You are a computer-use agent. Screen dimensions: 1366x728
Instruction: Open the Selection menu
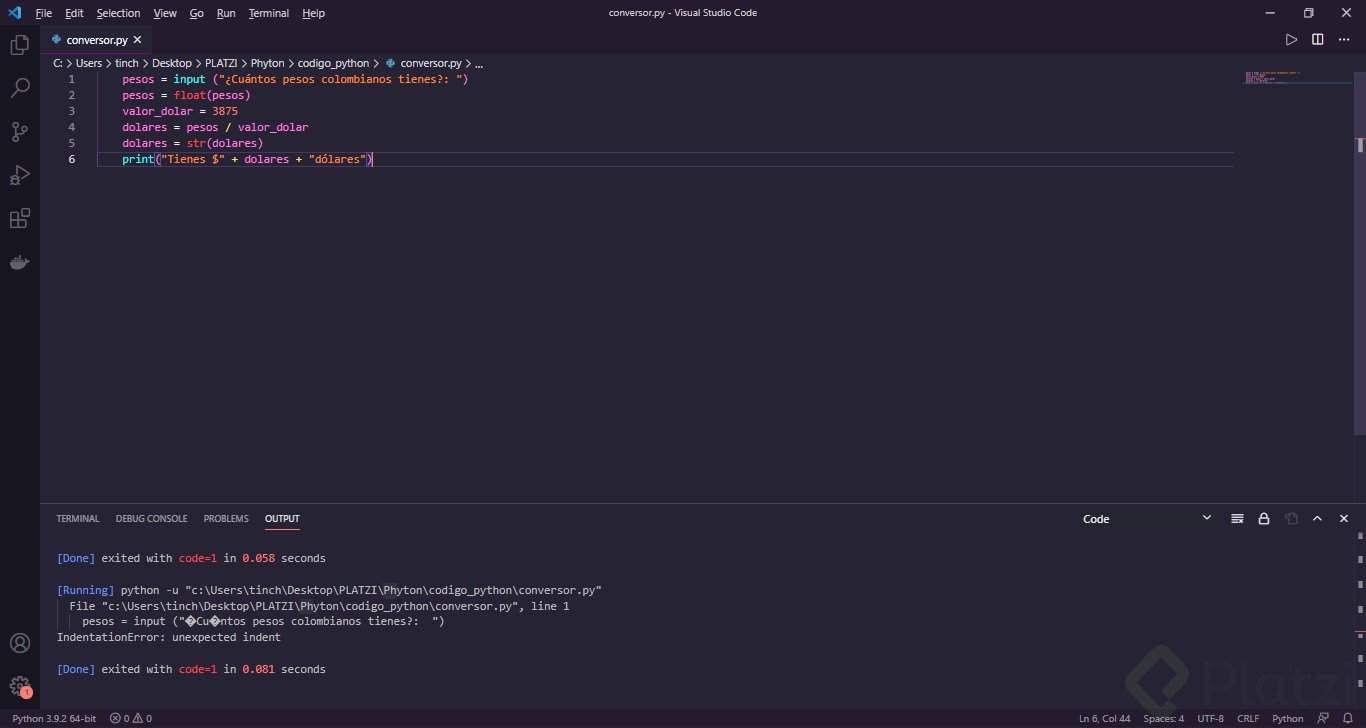118,13
